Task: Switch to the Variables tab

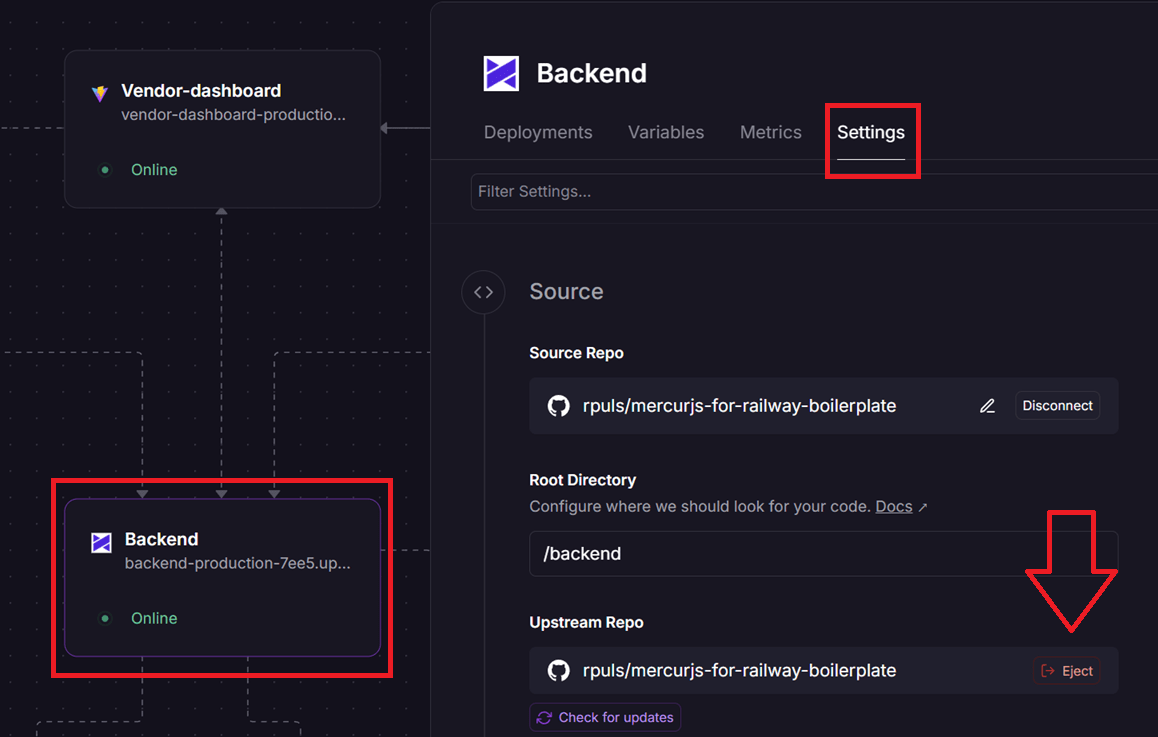Action: (666, 132)
